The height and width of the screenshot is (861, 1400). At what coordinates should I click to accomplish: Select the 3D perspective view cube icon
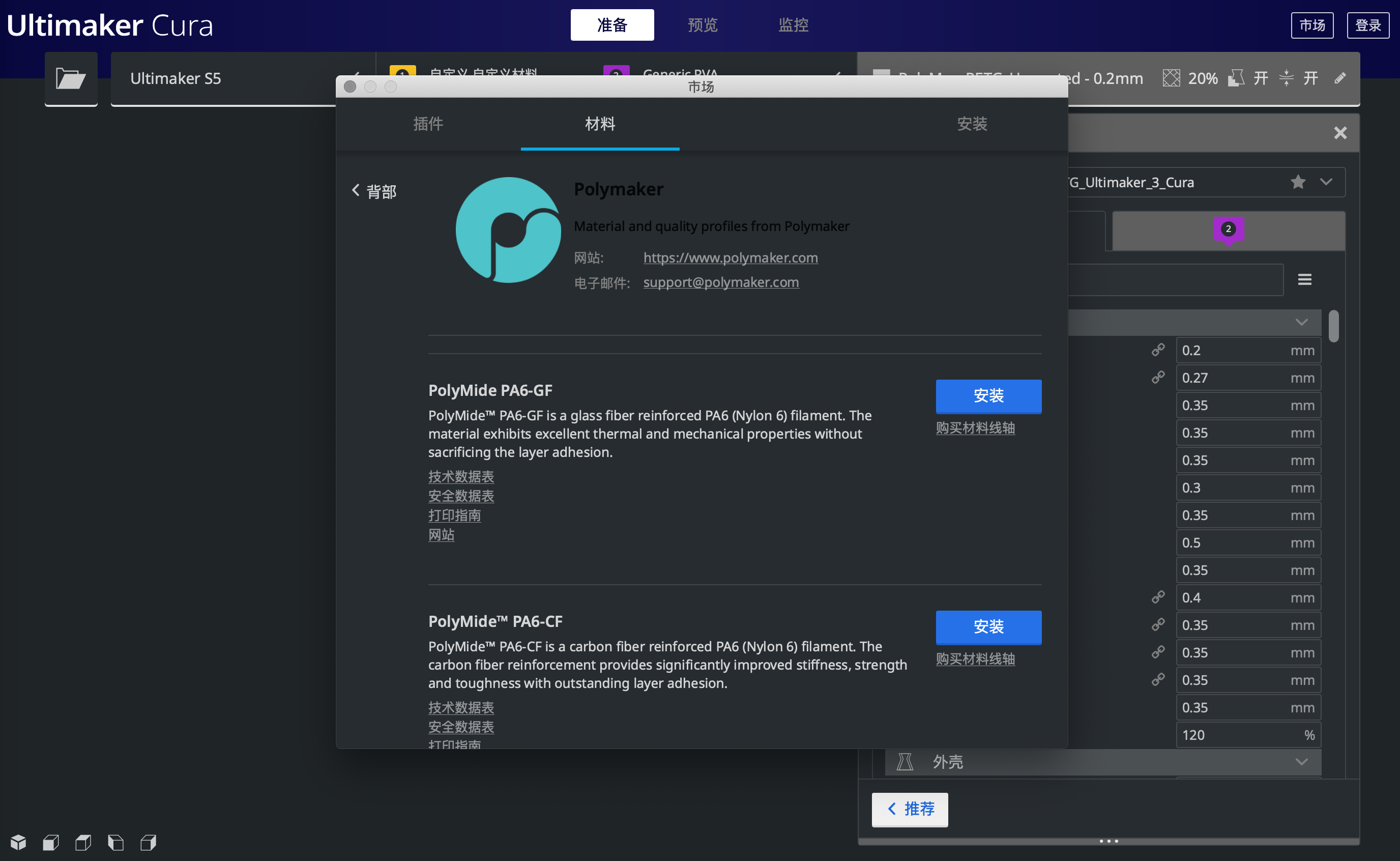(x=18, y=842)
